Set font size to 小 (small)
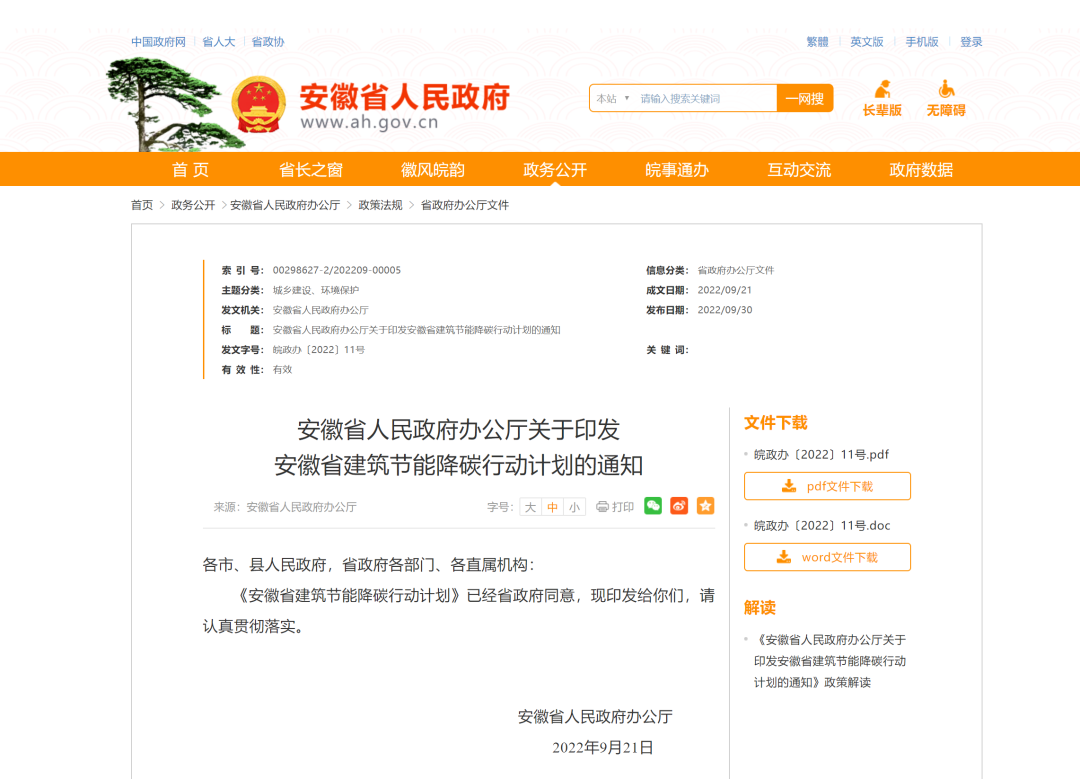The width and height of the screenshot is (1080, 779). (574, 507)
